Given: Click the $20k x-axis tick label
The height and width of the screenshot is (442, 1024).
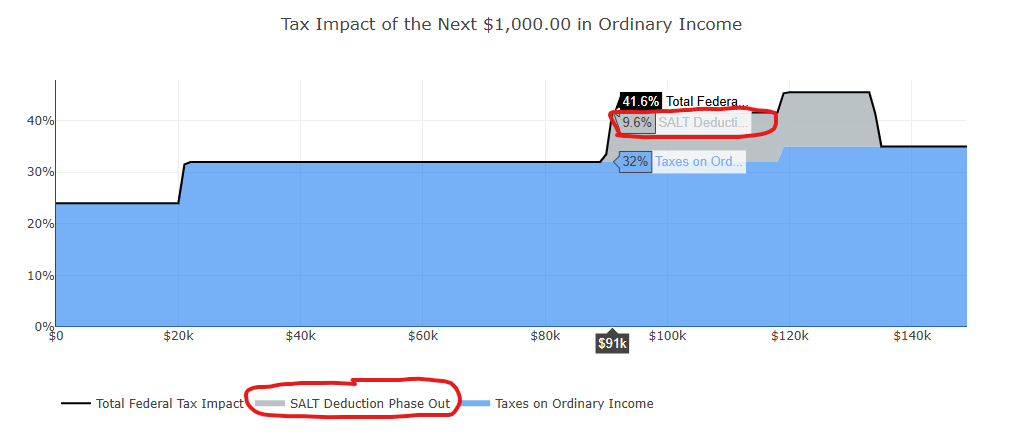Looking at the screenshot, I should [x=178, y=336].
